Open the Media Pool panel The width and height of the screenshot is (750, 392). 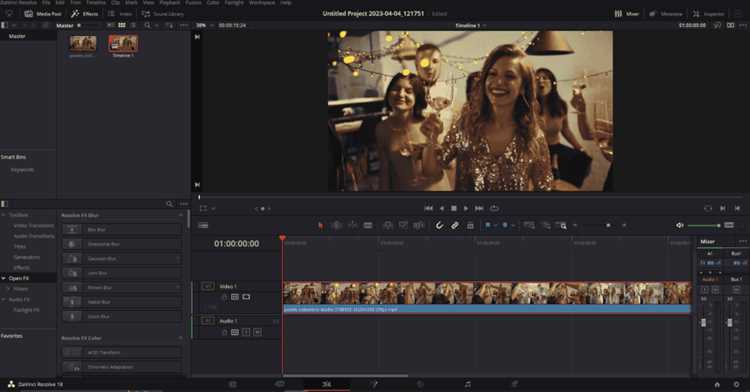[43, 14]
